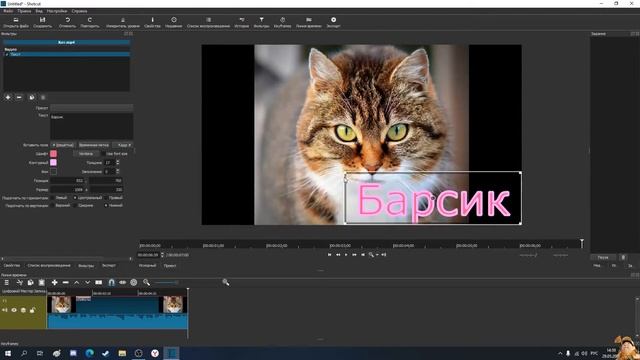Viewport: 640px width, 360px height.
Task: Adjust the outline thickness spinner arrows
Action: point(118,162)
